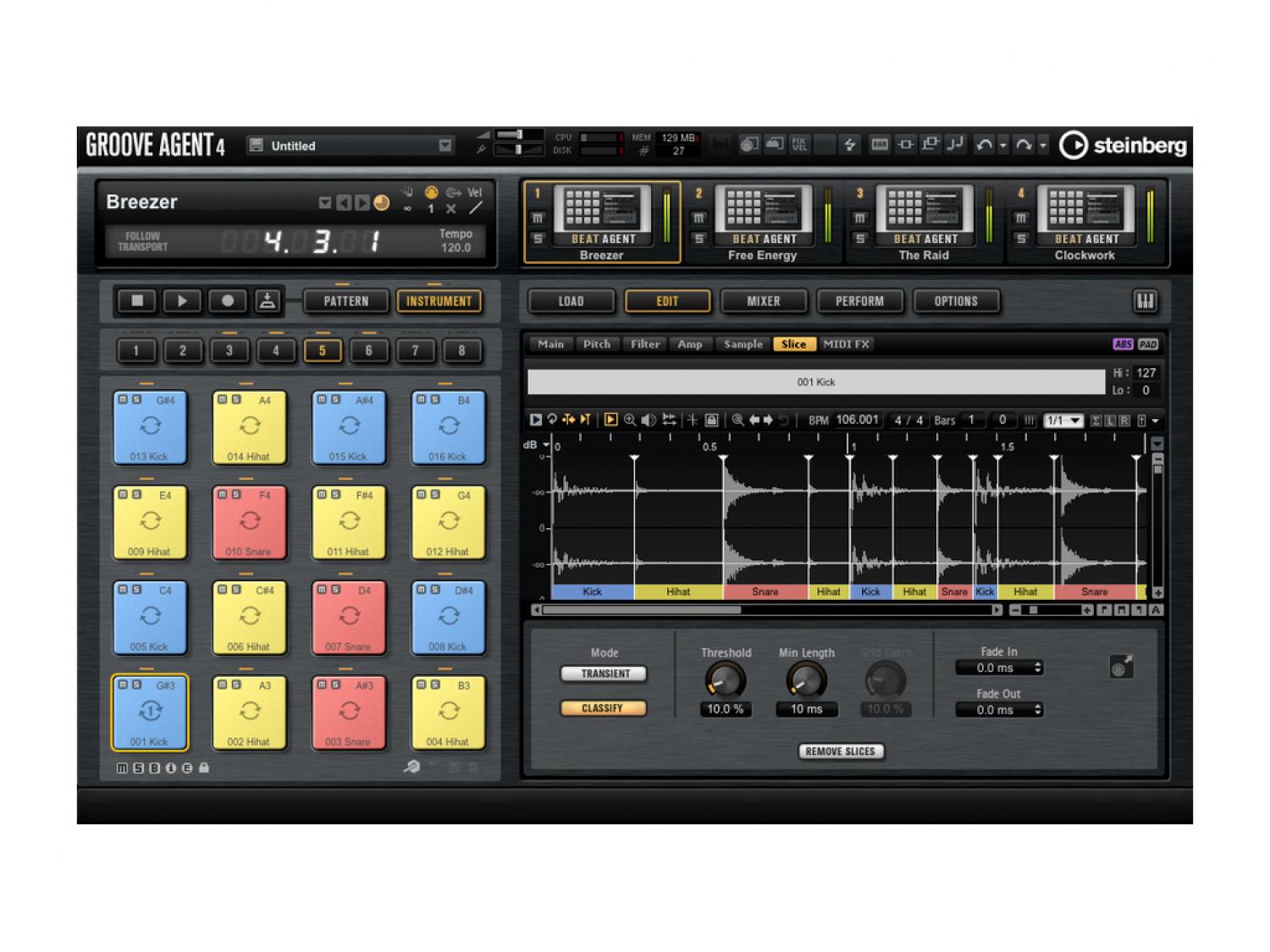The height and width of the screenshot is (952, 1270).
Task: Click the speaker audition icon in slice toolbar
Action: 649,420
